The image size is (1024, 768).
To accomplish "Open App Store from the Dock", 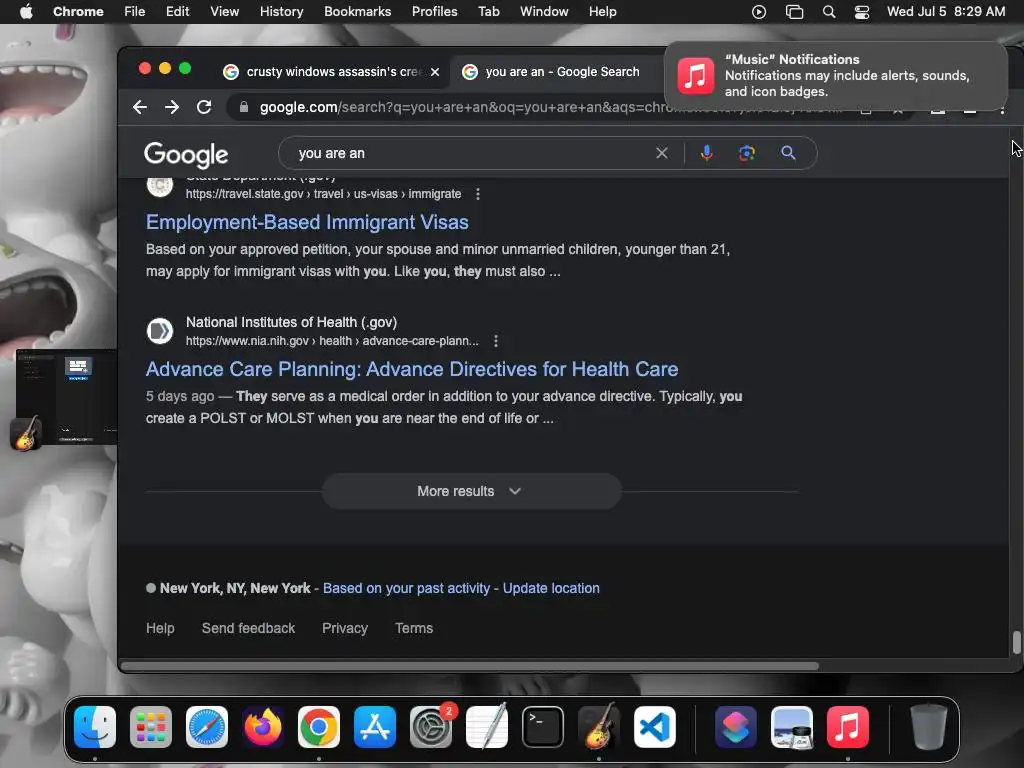I will [375, 727].
